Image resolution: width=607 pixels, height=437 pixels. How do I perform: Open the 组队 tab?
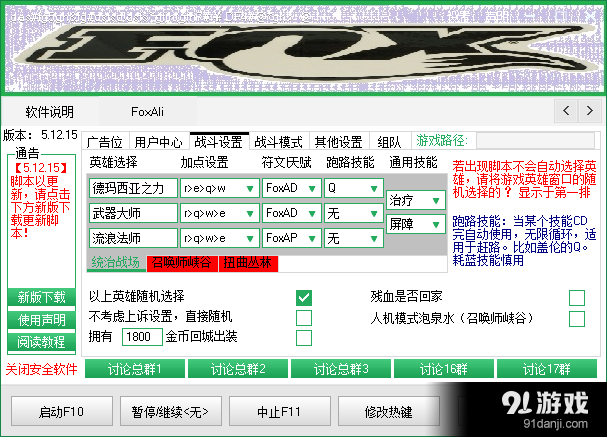389,142
